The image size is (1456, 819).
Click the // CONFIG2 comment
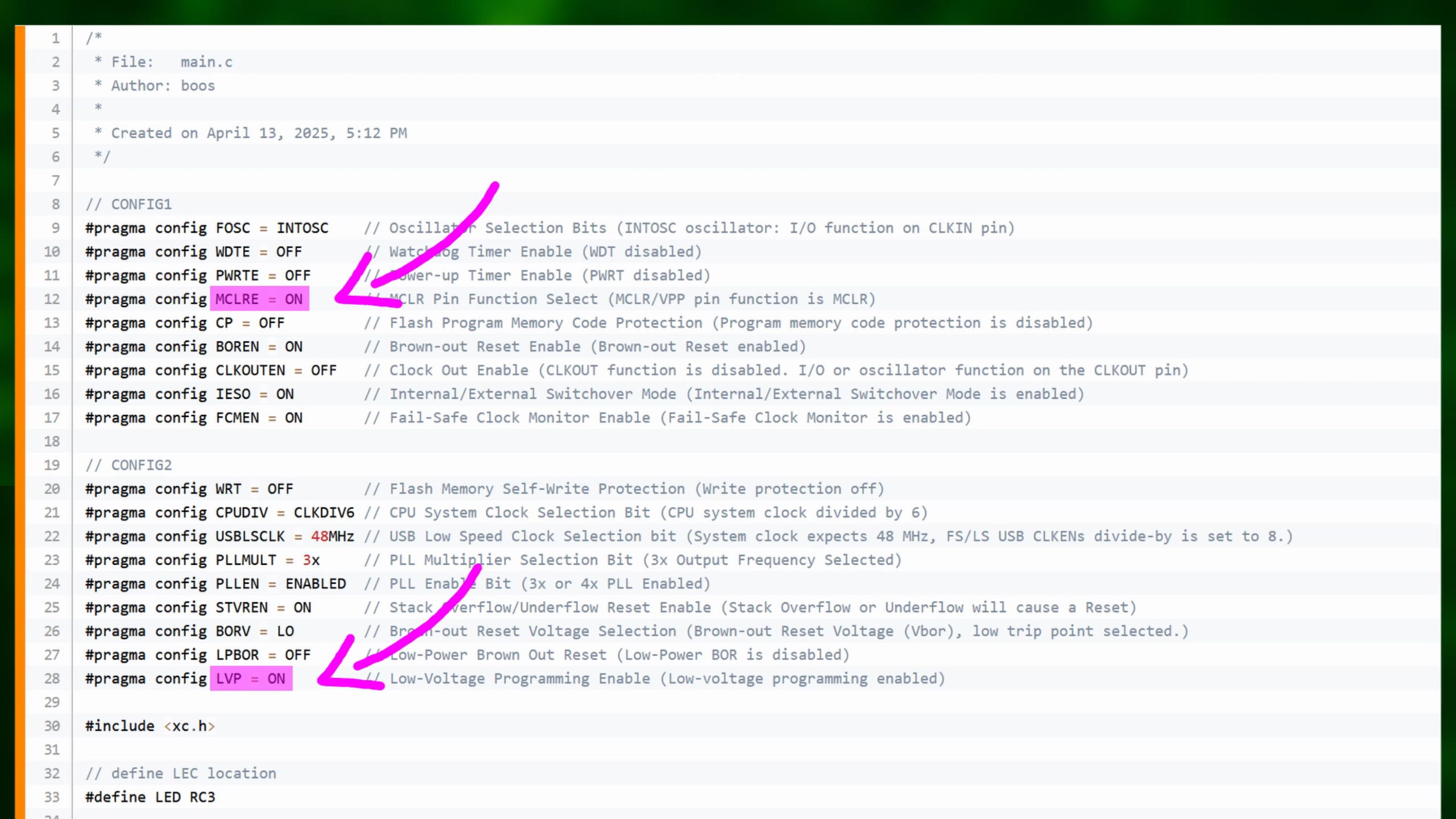129,465
